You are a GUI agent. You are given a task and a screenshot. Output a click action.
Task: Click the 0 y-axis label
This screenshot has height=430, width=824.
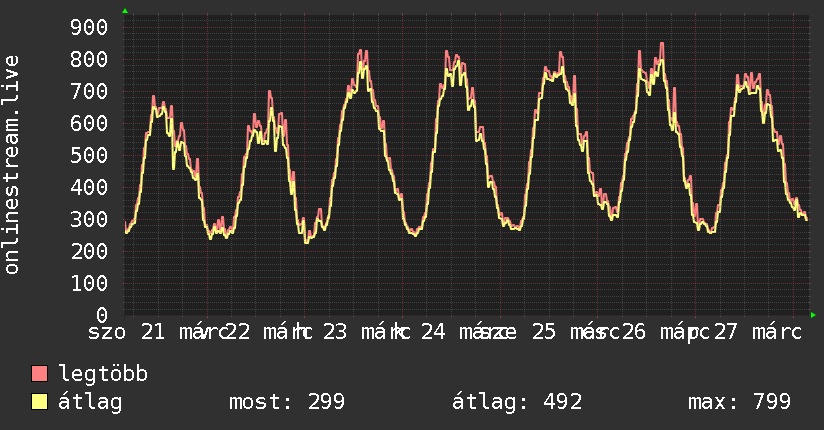[x=102, y=315]
